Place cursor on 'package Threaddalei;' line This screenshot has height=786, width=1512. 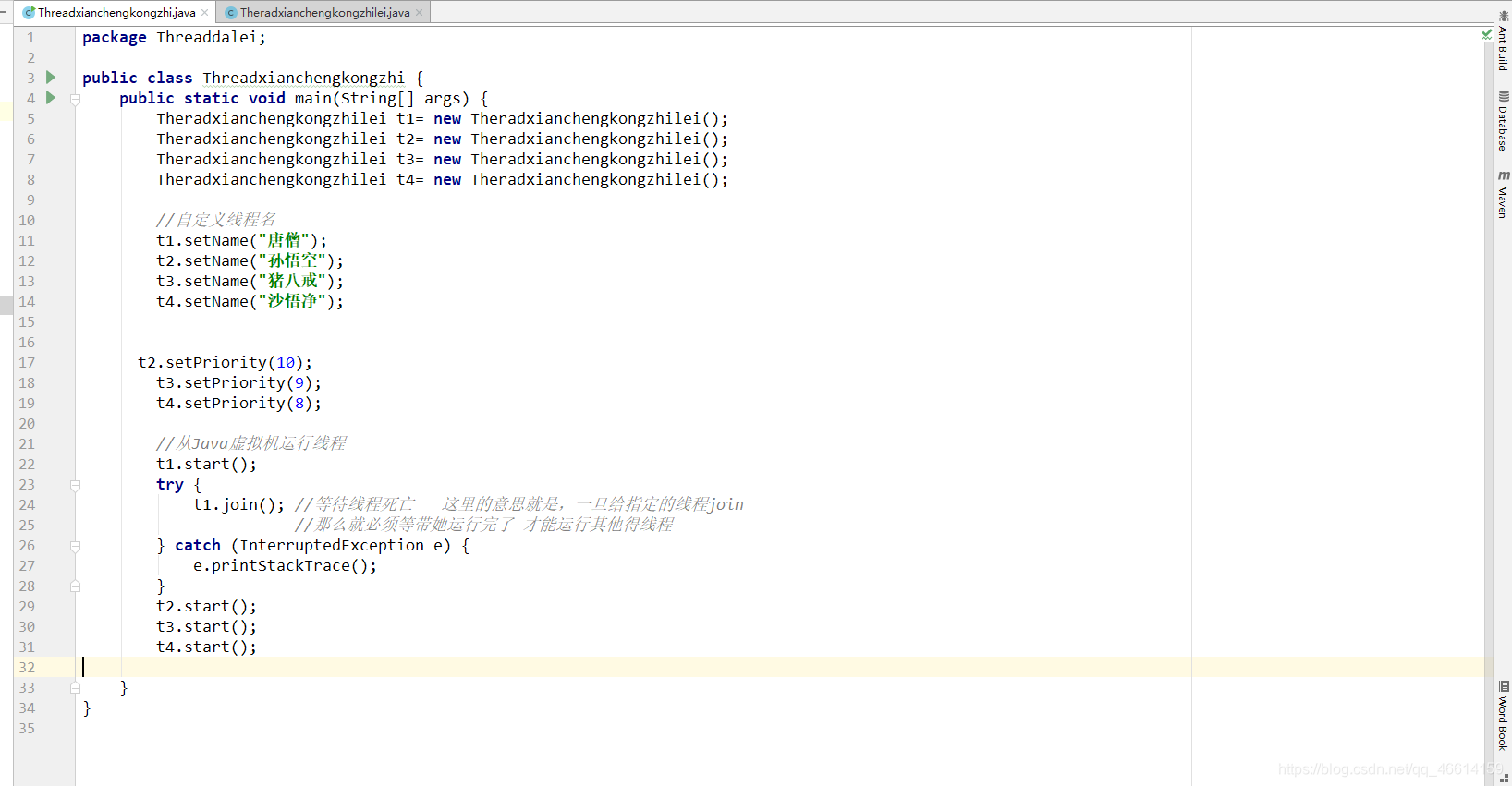[174, 37]
